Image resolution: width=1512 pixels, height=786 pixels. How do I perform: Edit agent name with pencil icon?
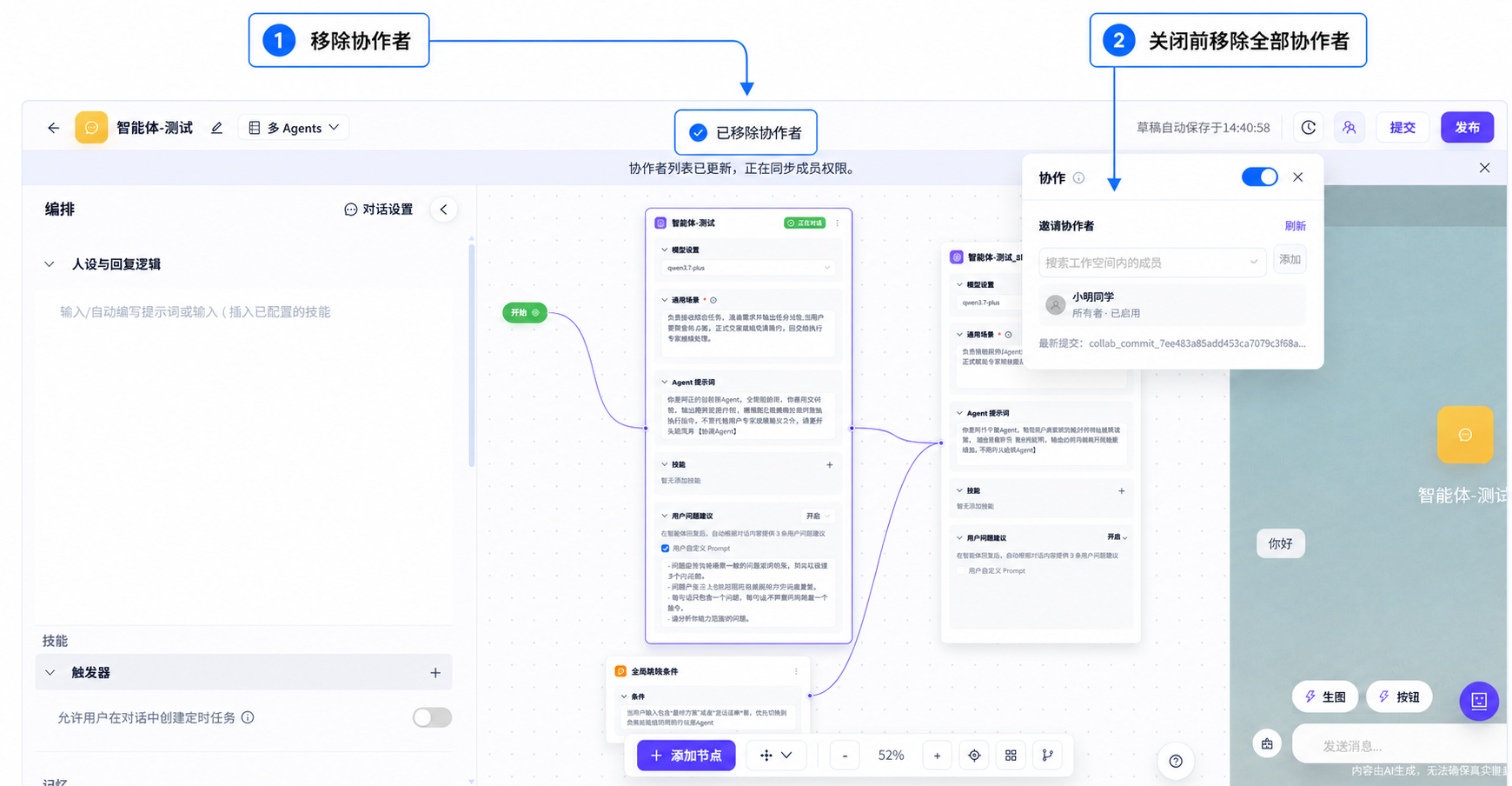(217, 128)
